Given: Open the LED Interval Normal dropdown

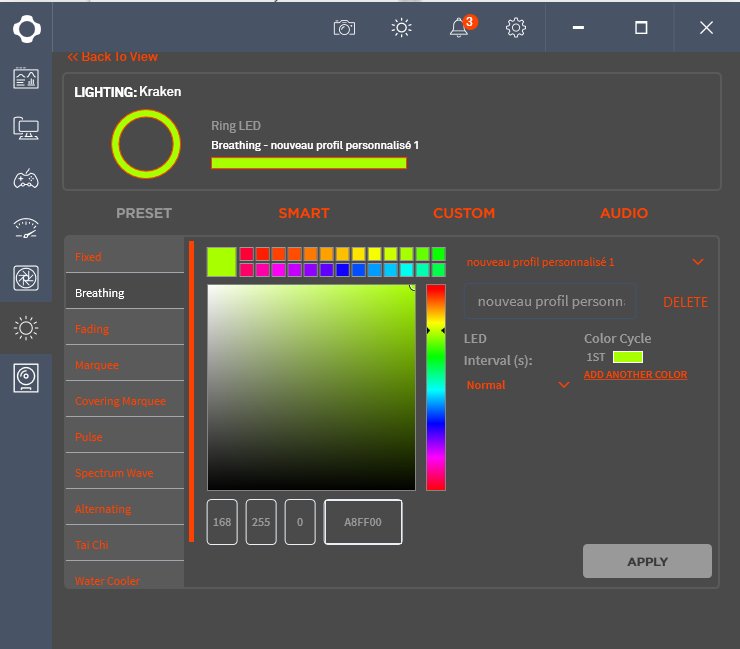Looking at the screenshot, I should [x=518, y=385].
